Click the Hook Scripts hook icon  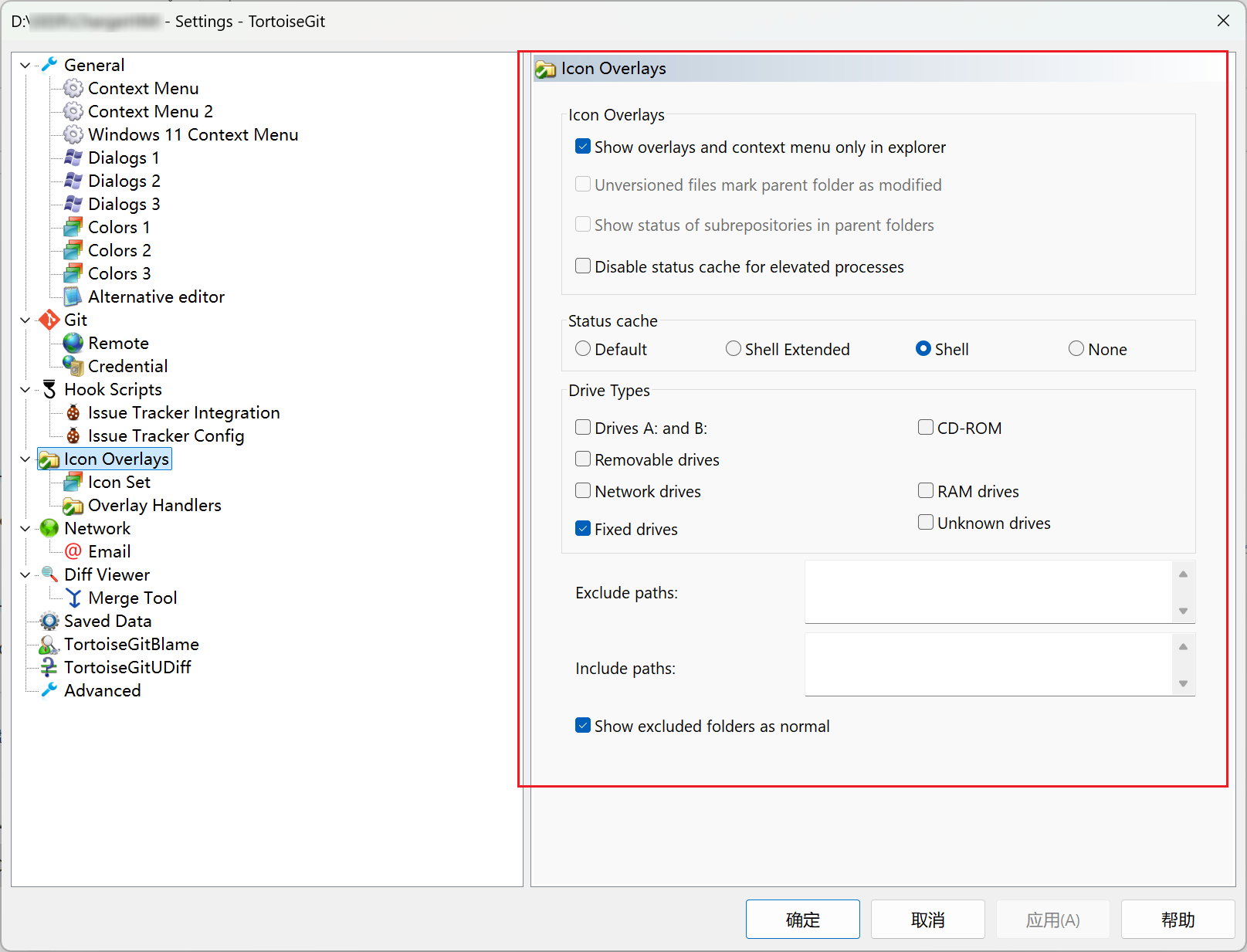[x=49, y=389]
